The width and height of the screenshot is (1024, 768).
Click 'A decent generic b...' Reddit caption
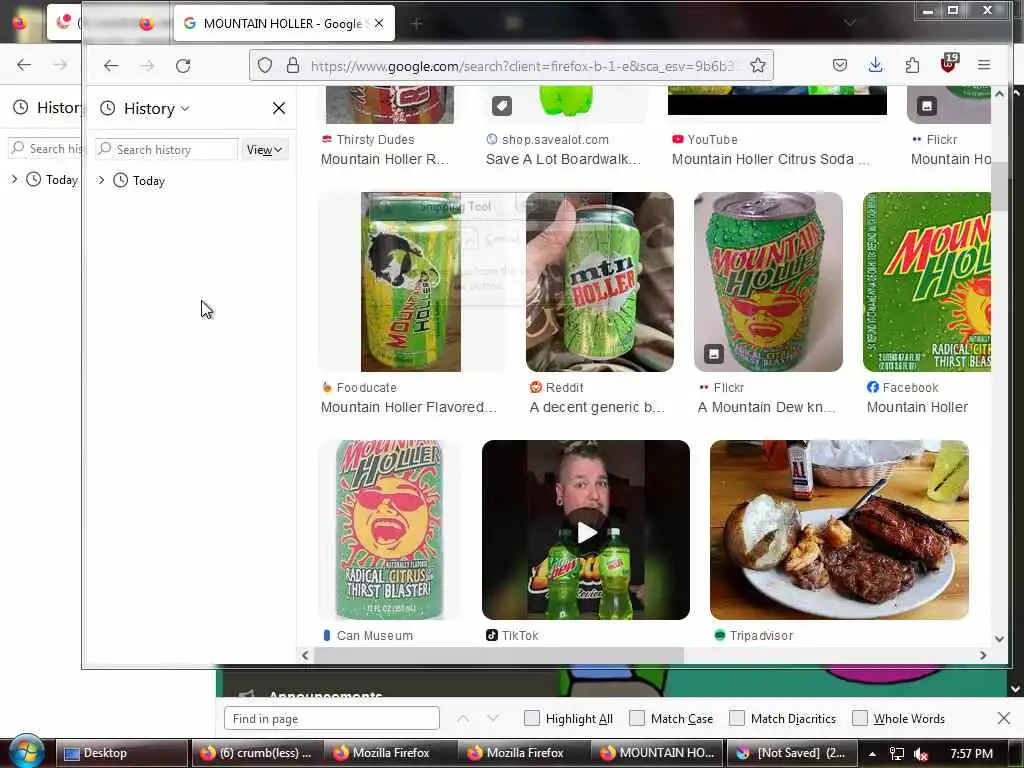[x=597, y=408]
